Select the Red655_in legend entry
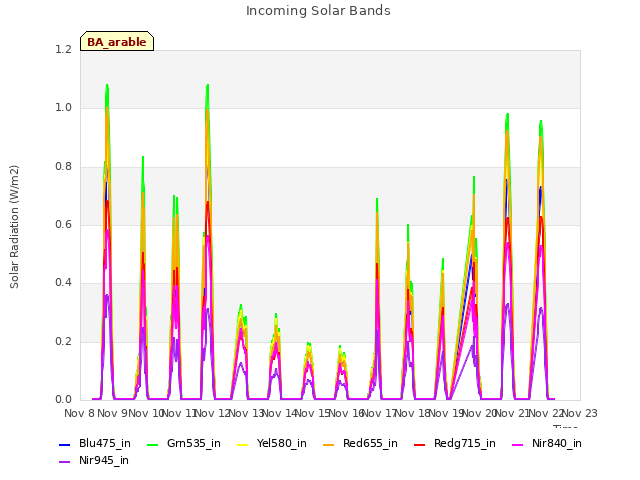The width and height of the screenshot is (640, 480). point(360,443)
